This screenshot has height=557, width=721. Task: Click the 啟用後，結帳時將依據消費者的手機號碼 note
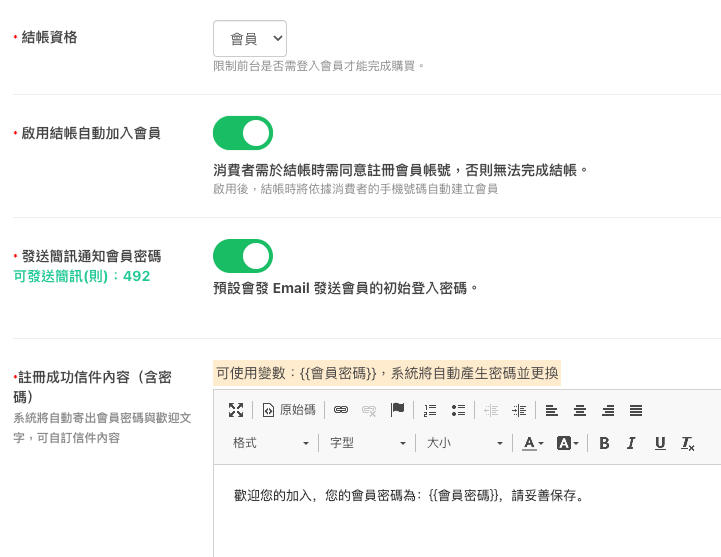click(355, 189)
